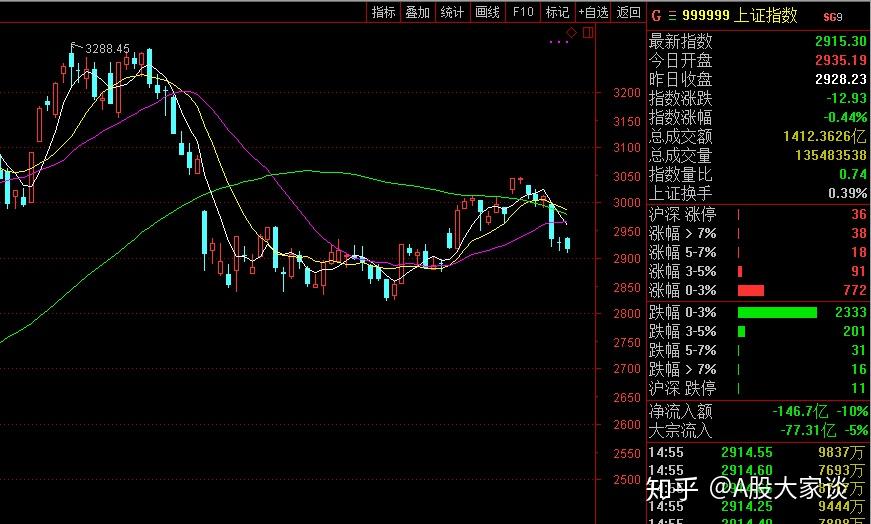This screenshot has height=524, width=871.
Task: Click the 跌幅 3-5% row label
Action: tap(683, 331)
